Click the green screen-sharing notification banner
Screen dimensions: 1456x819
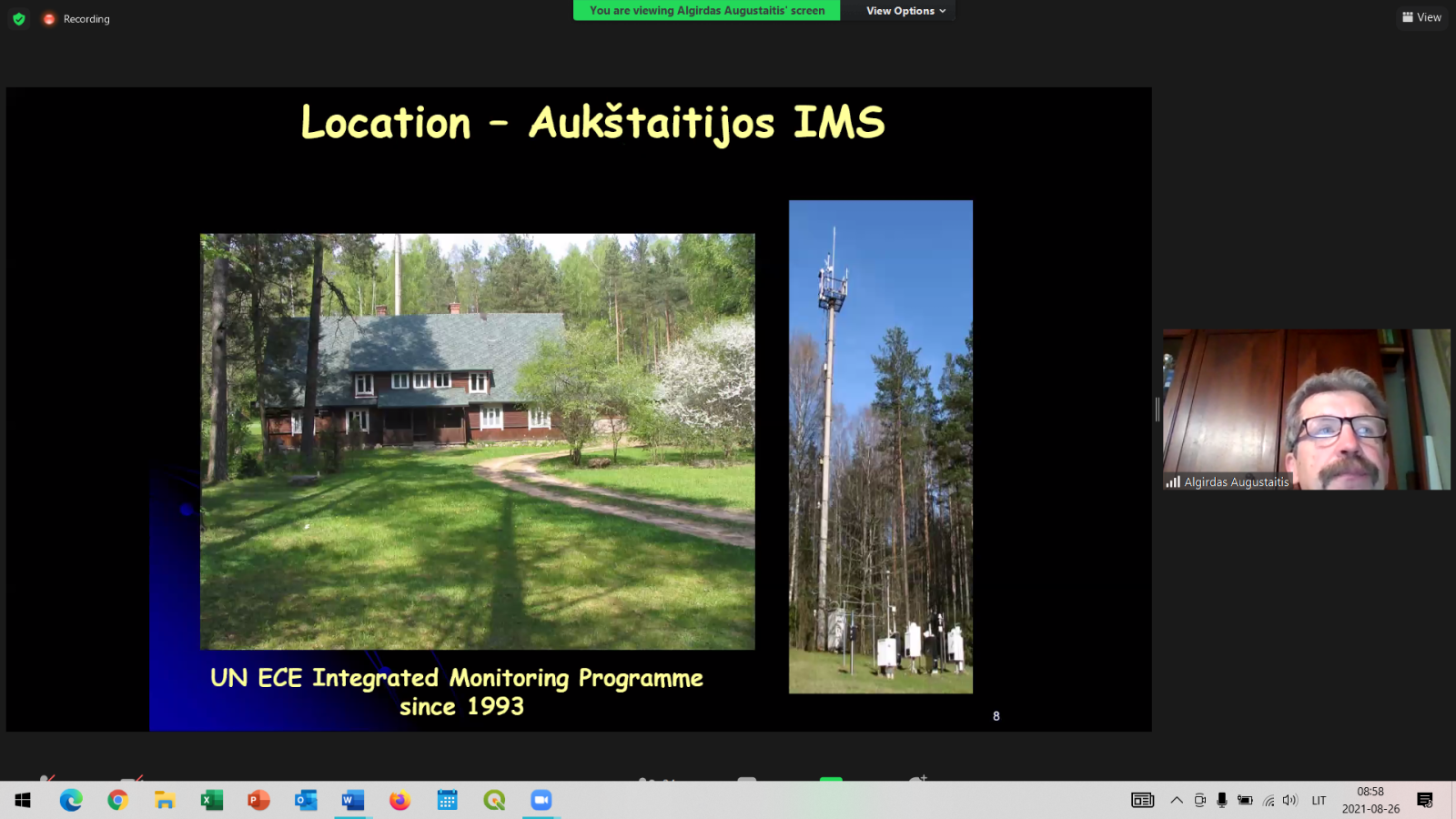[706, 11]
